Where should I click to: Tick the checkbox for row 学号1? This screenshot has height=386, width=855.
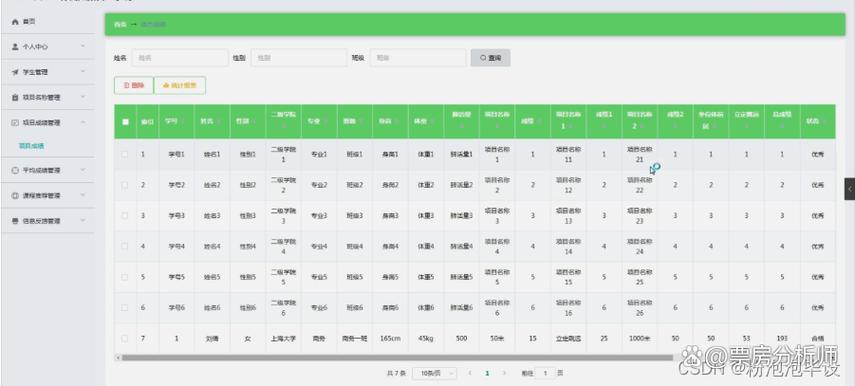[125, 154]
